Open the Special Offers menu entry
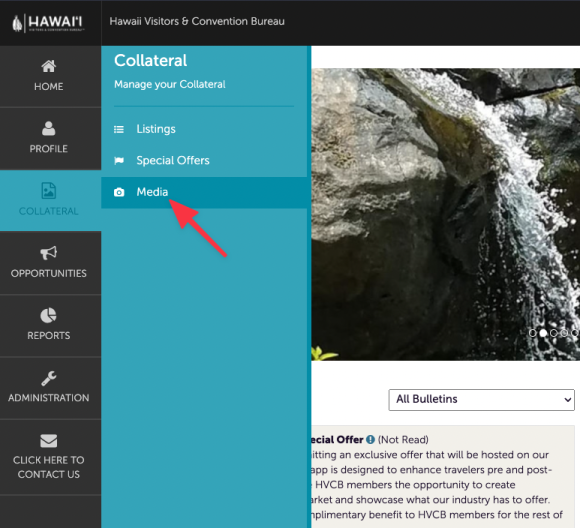580x528 pixels. (x=204, y=161)
